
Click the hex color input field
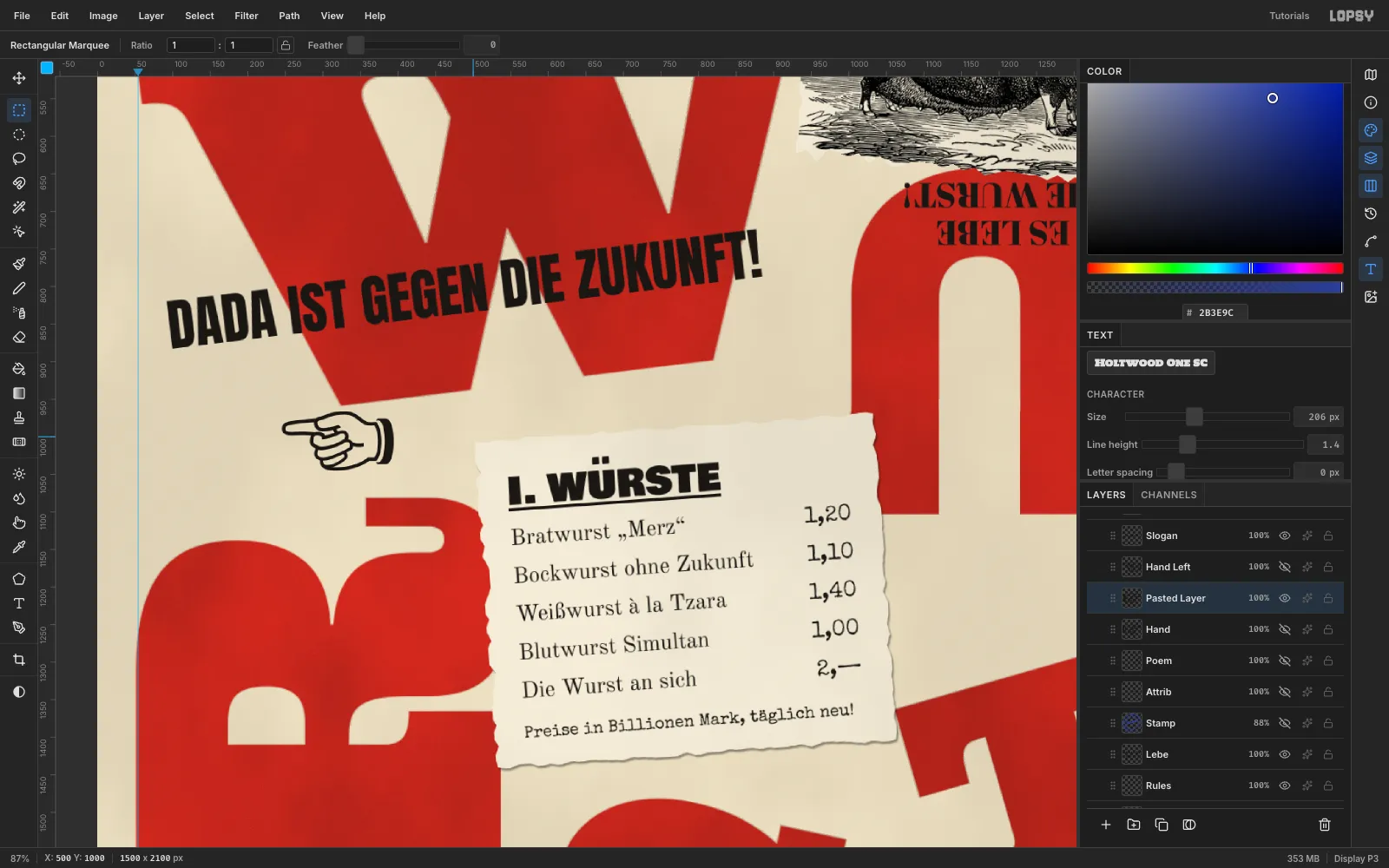point(1215,312)
